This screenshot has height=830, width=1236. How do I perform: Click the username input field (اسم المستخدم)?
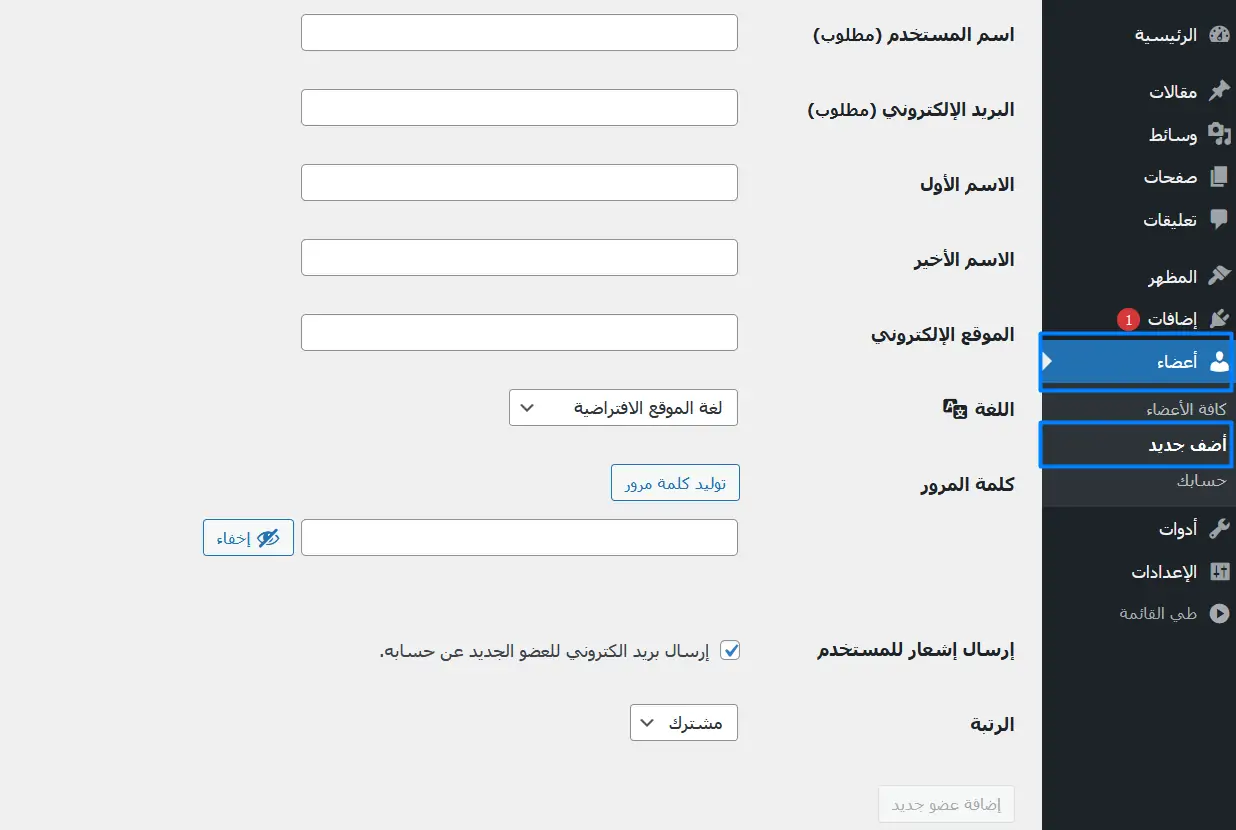click(x=519, y=33)
